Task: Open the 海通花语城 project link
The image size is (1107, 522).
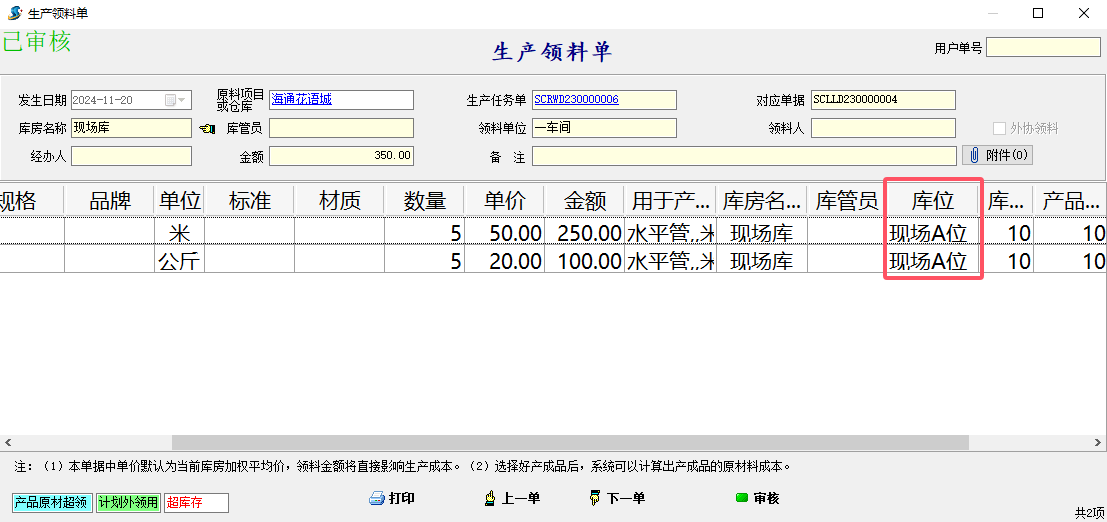Action: pos(301,100)
